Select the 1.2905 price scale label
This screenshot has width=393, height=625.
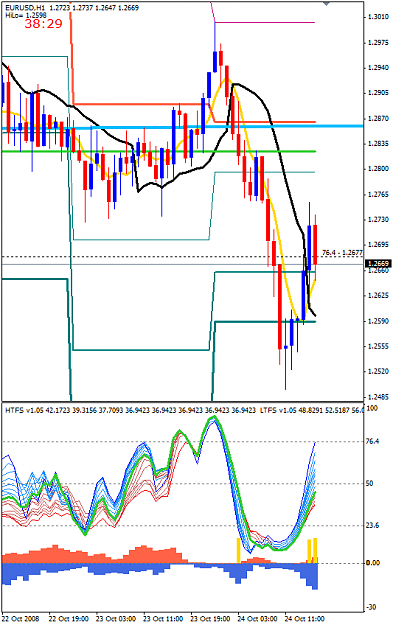(377, 93)
